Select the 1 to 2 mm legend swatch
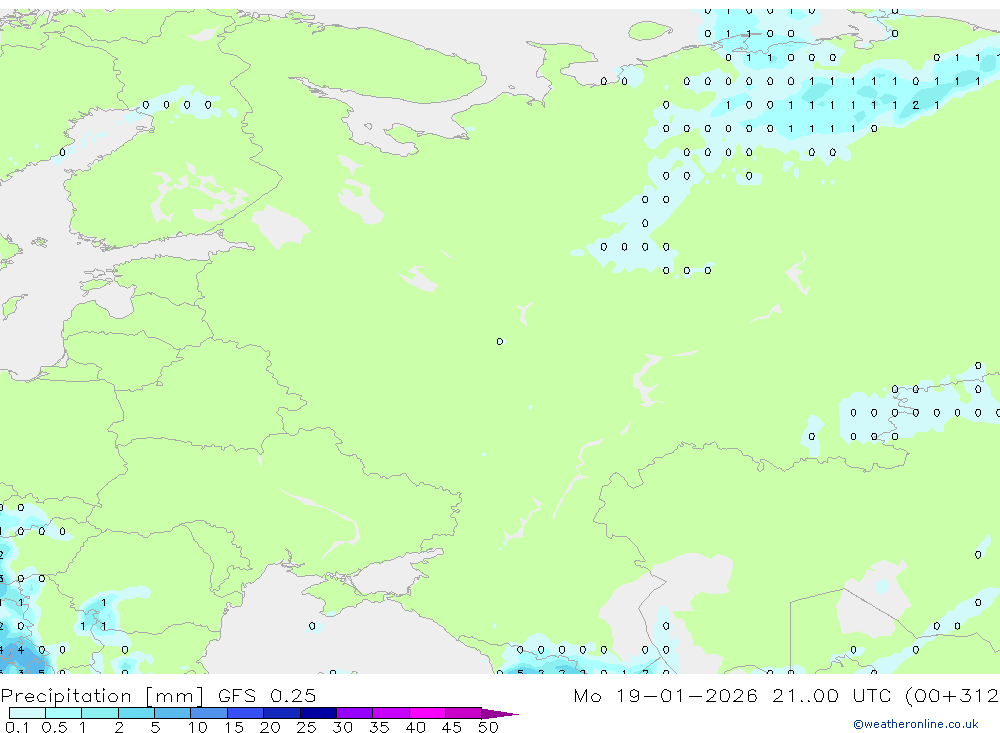Screen dimensions: 1000x733 tap(100, 713)
